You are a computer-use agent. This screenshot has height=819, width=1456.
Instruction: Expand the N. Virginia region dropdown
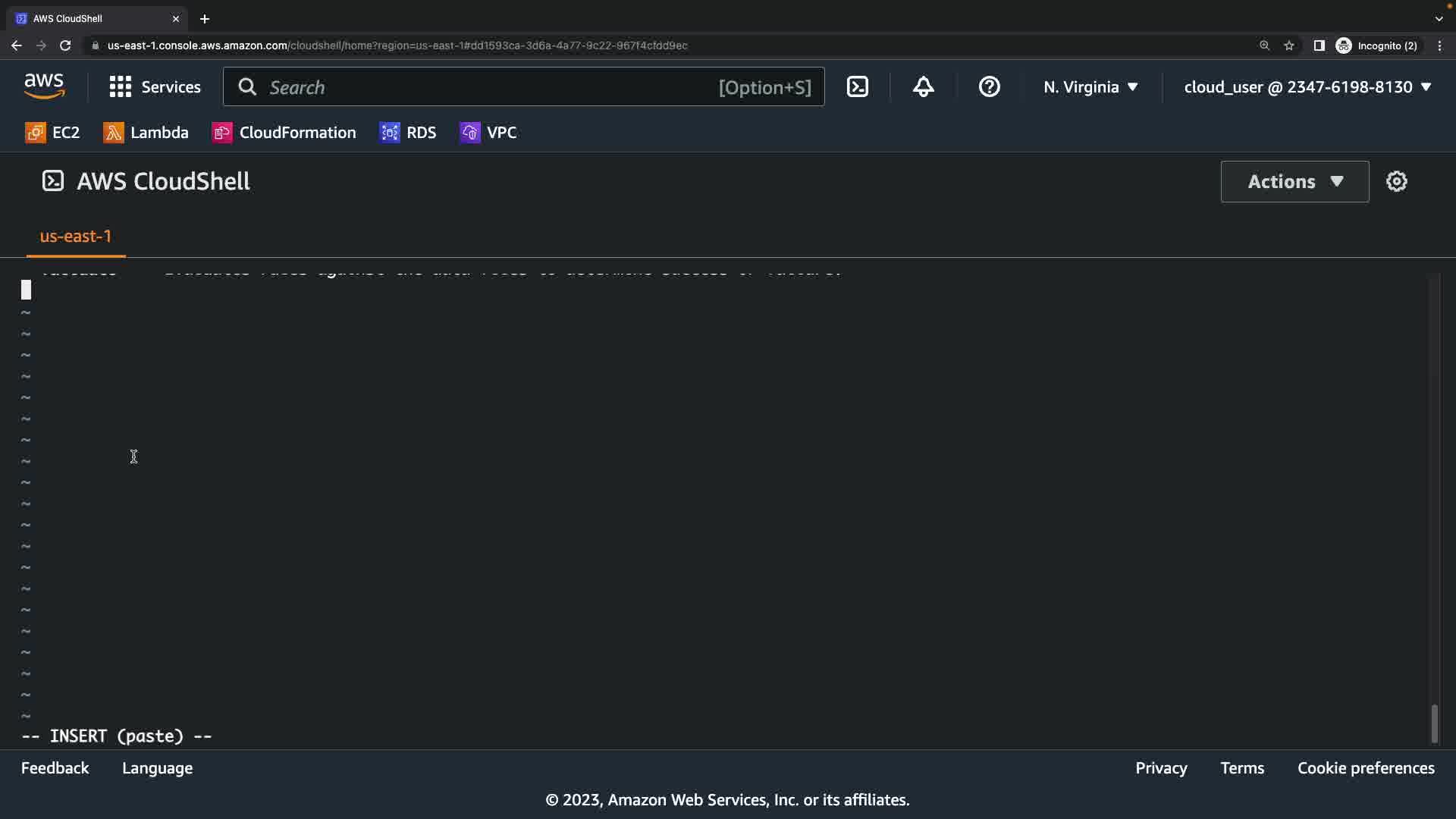tap(1090, 87)
